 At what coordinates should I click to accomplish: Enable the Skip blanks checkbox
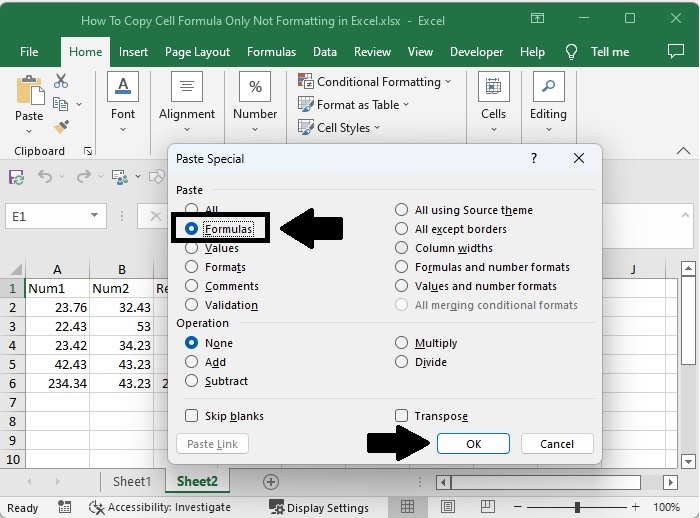[191, 416]
